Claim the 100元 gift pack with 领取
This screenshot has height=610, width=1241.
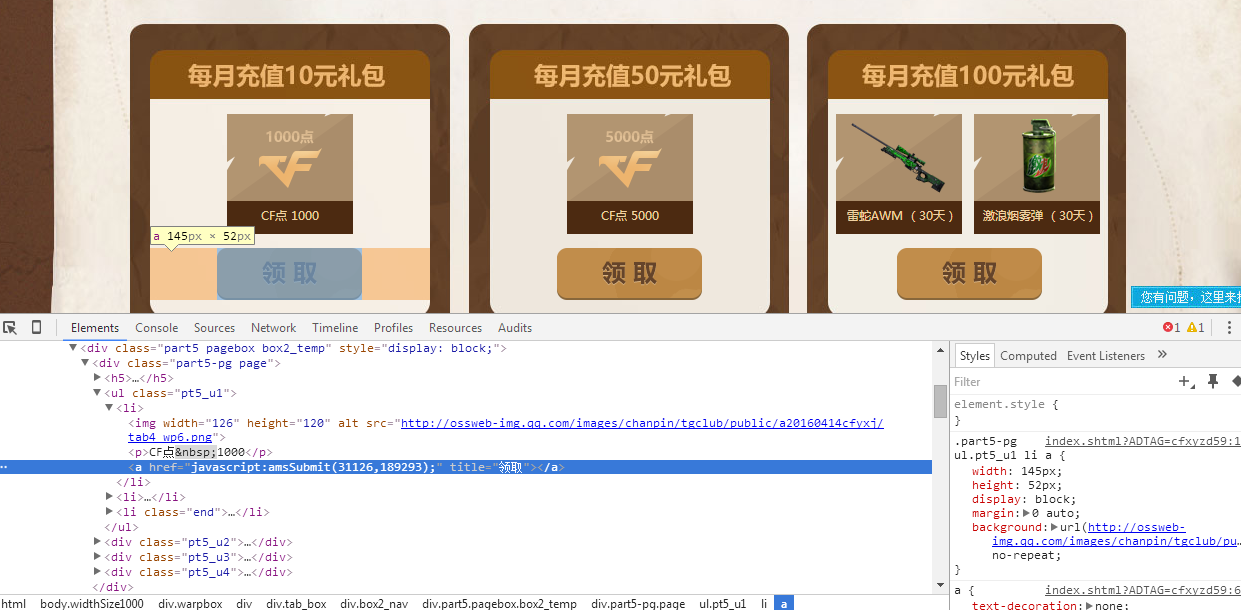969,273
